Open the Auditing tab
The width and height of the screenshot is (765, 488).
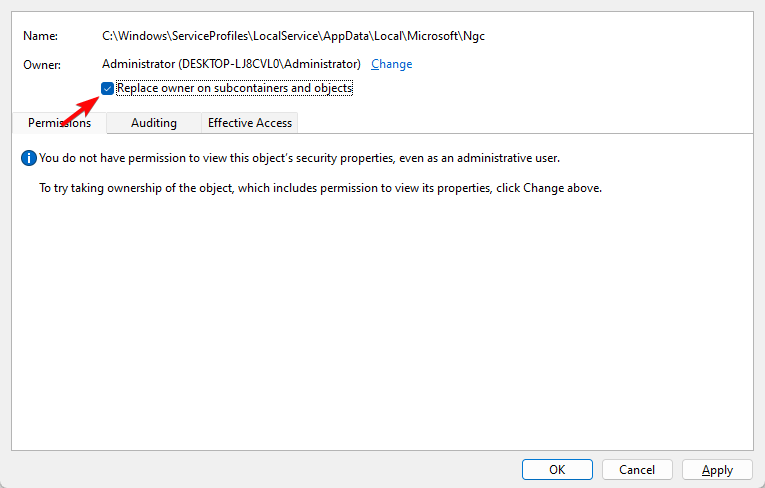point(153,123)
